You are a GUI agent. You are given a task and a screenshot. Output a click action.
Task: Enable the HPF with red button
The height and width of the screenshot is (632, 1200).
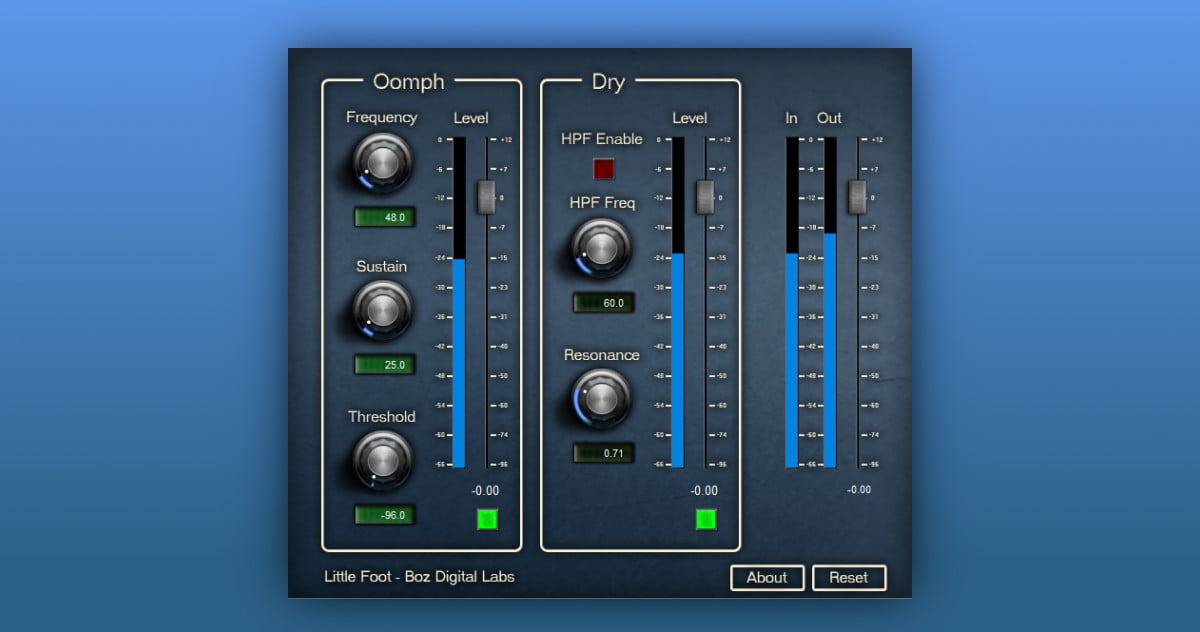click(604, 168)
